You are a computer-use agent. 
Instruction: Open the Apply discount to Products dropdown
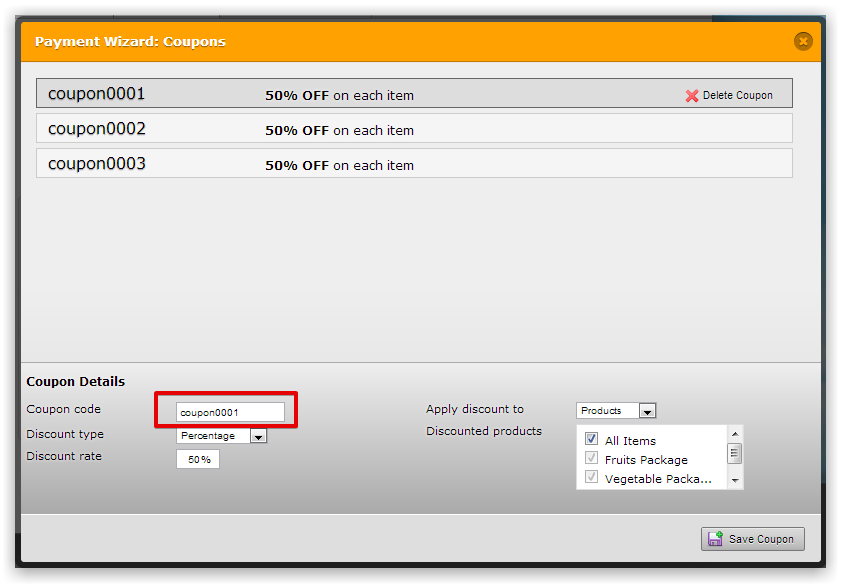tap(647, 411)
